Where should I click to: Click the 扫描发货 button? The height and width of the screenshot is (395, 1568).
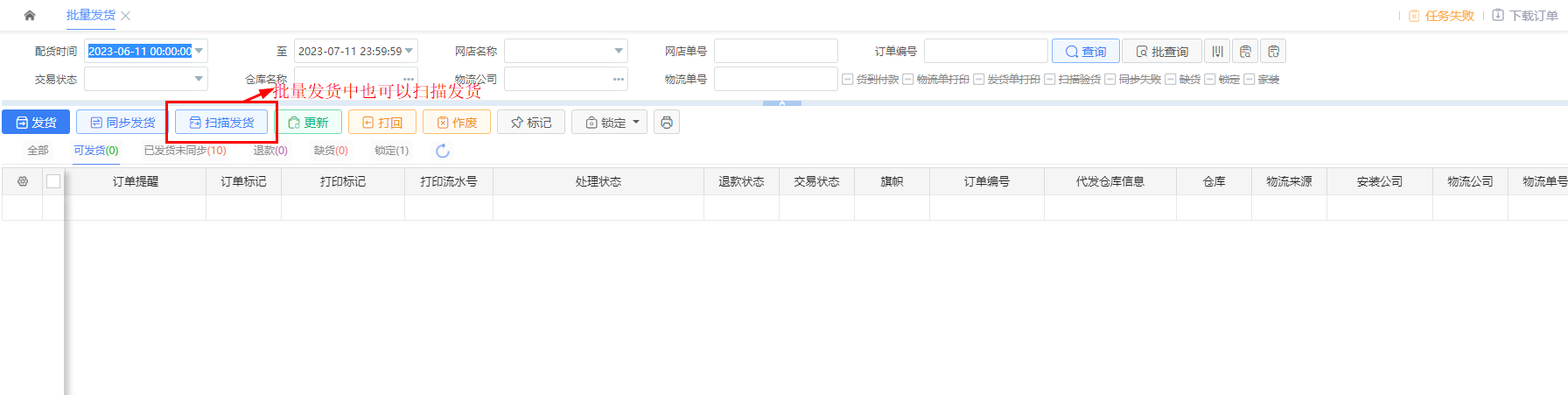coord(221,123)
